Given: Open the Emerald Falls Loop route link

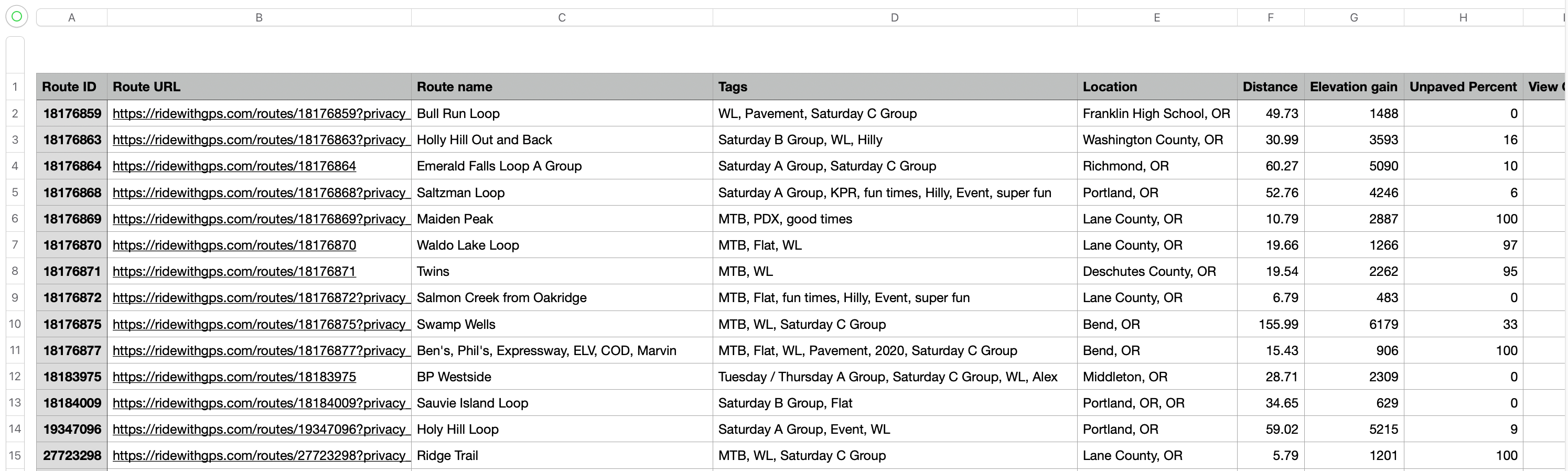Looking at the screenshot, I should pos(234,166).
